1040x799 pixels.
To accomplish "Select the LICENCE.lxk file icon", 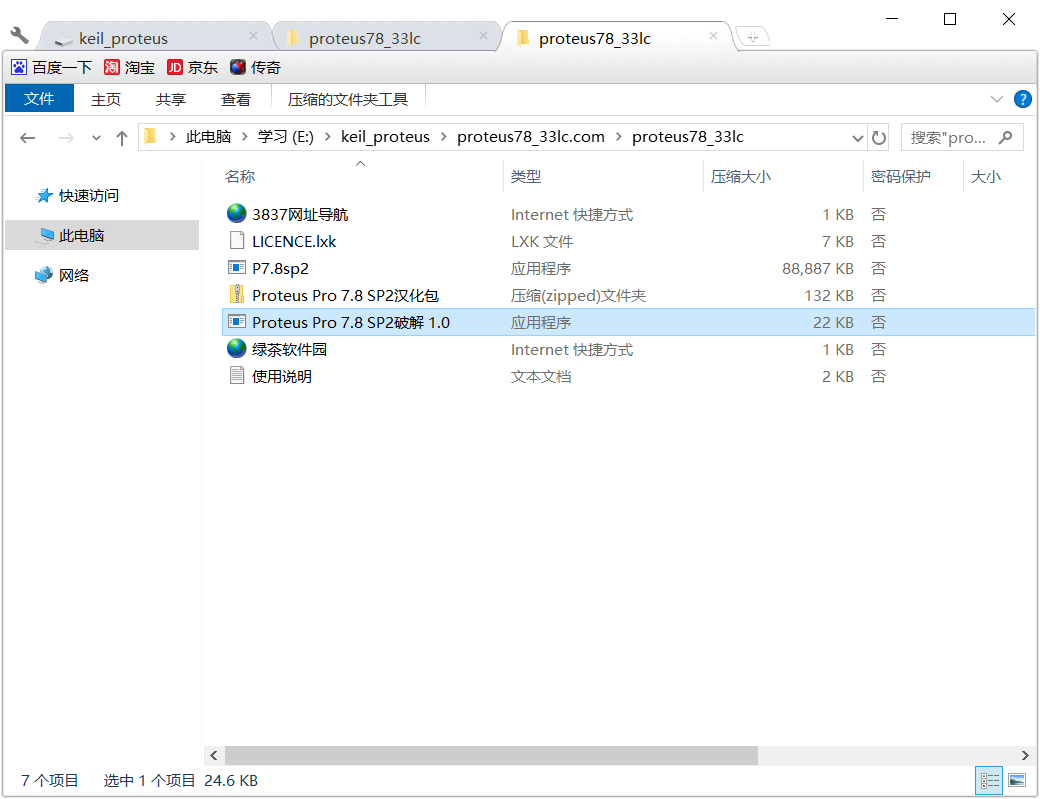I will pos(236,241).
